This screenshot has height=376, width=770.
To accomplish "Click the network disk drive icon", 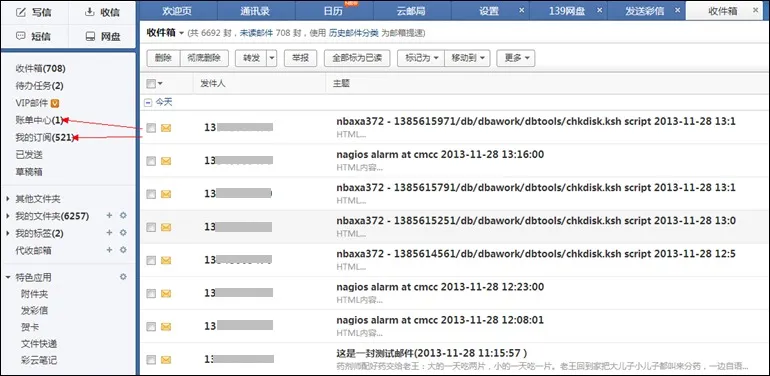I will point(90,36).
